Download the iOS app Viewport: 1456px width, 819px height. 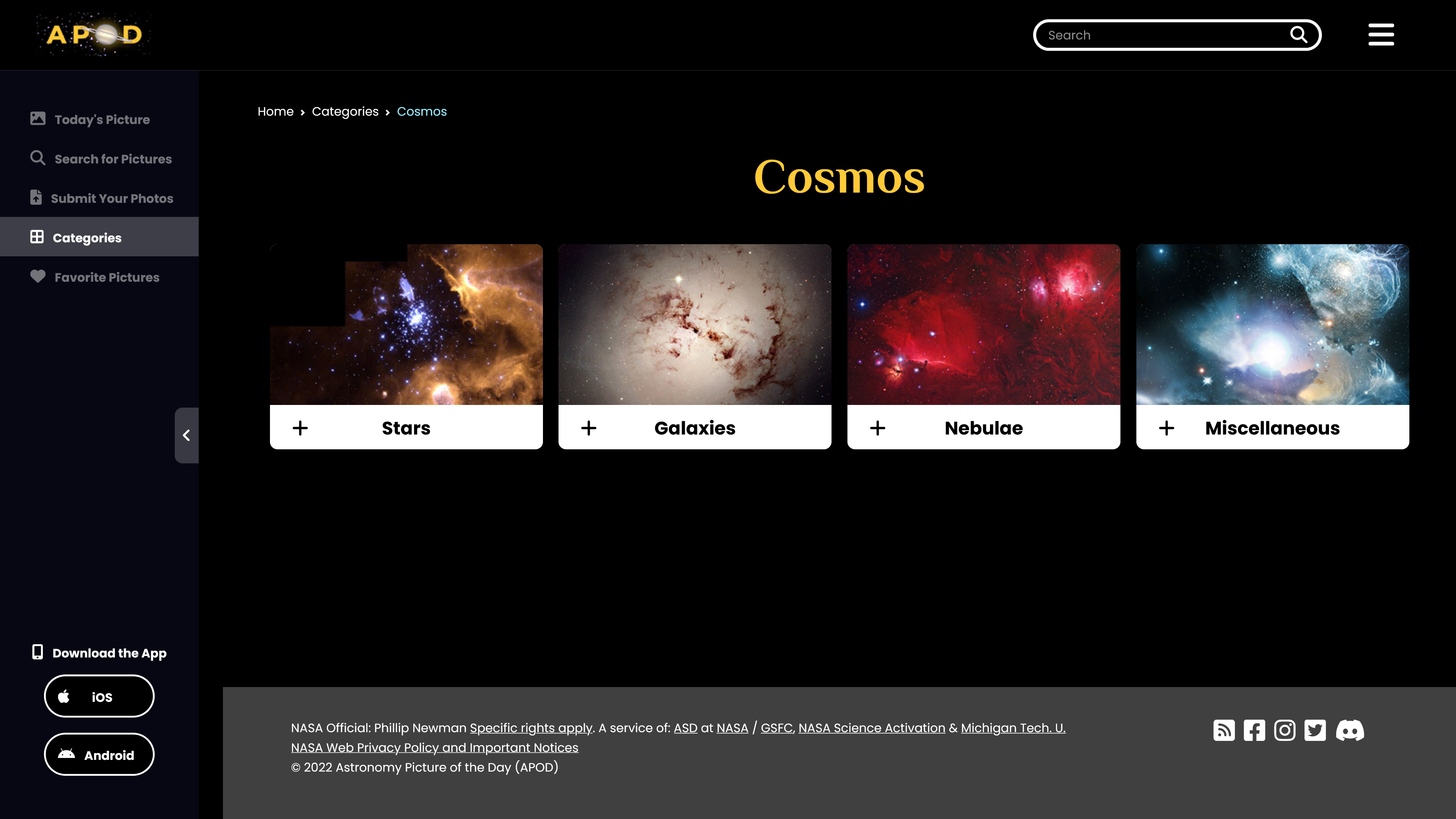click(x=99, y=697)
